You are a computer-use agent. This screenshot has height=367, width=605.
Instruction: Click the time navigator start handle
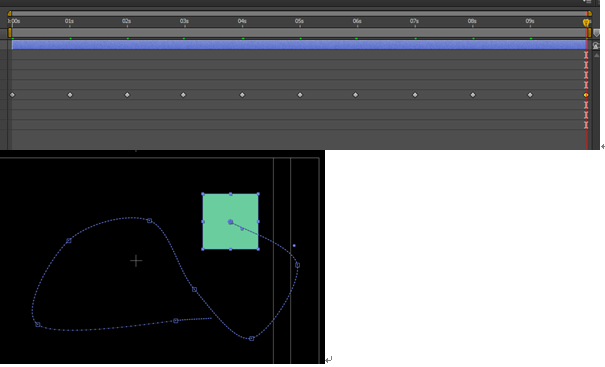[x=10, y=14]
